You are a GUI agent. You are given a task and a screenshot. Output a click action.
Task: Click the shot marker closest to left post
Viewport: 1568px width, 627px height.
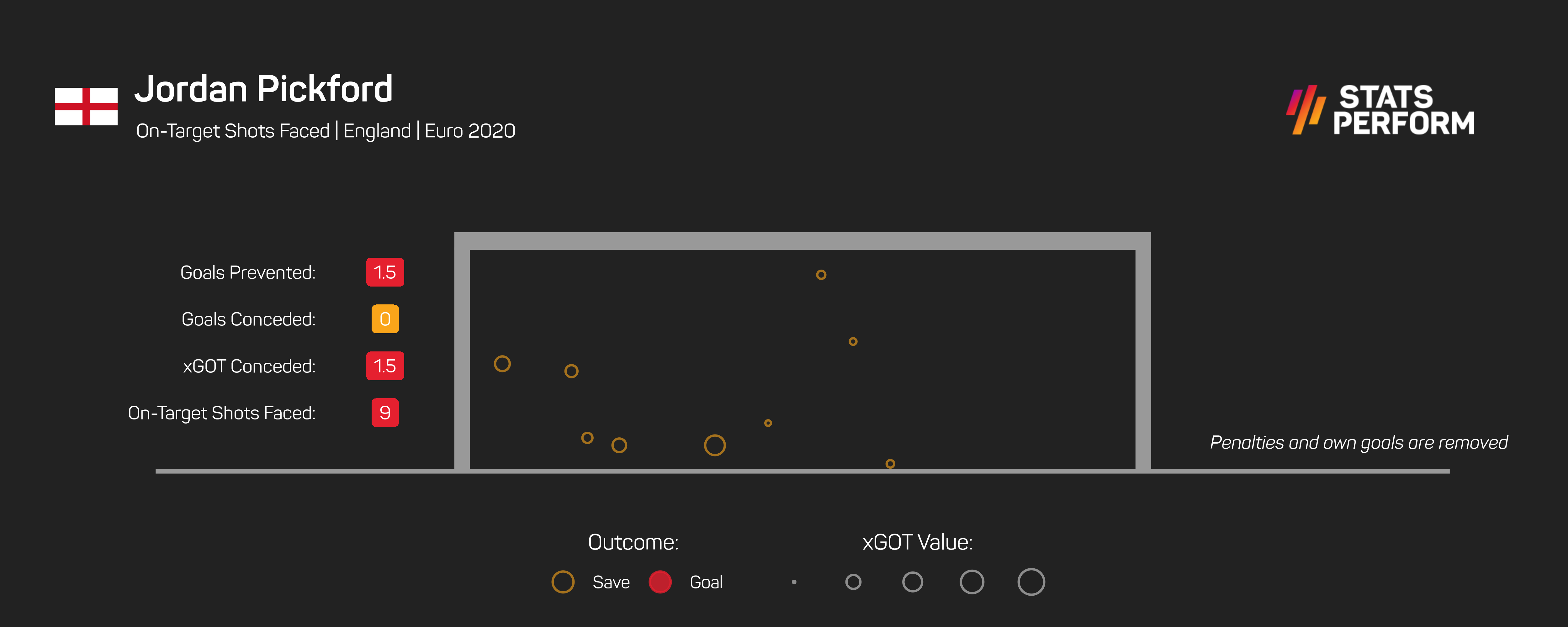(x=502, y=364)
